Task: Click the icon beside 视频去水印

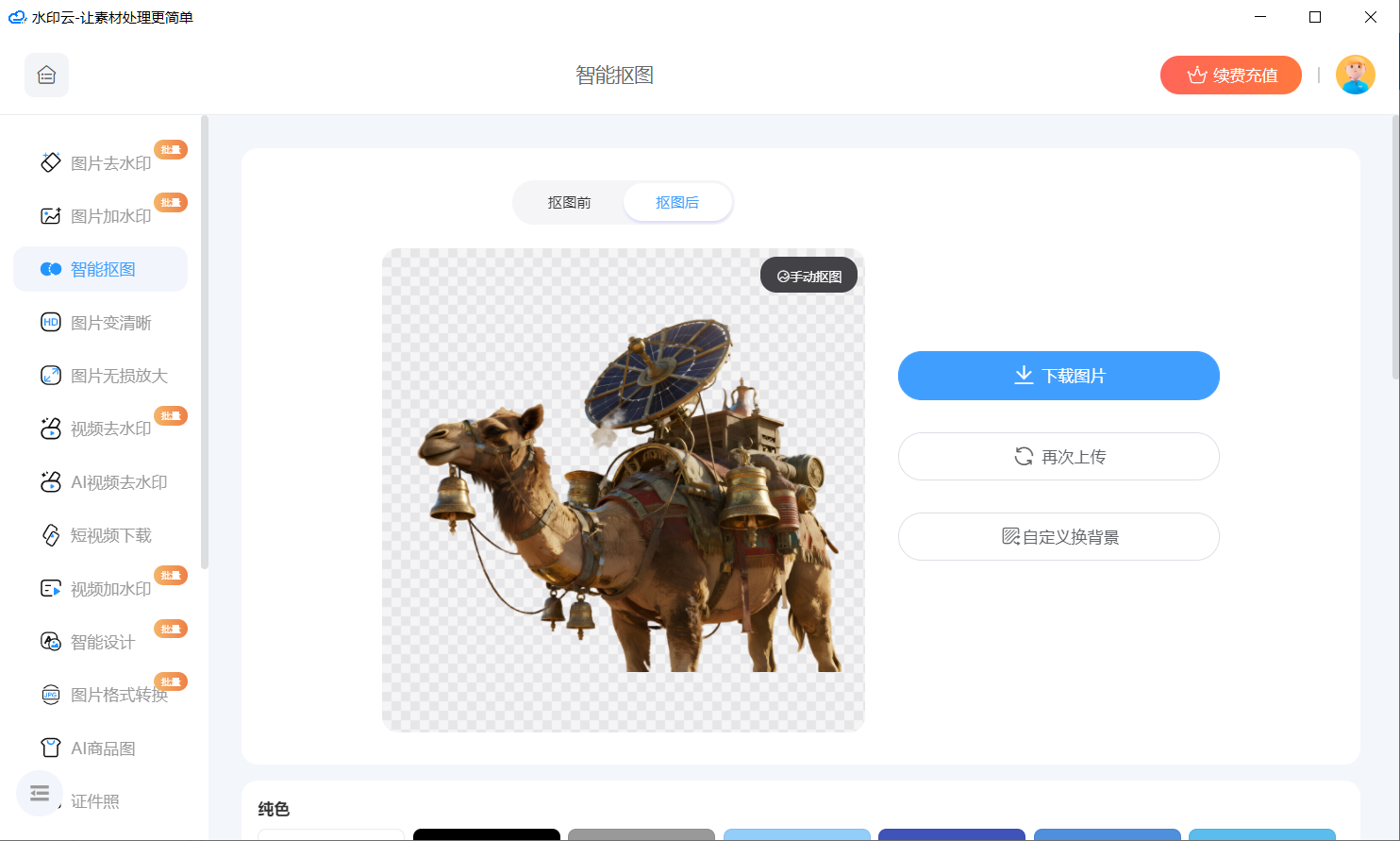Action: click(x=51, y=429)
